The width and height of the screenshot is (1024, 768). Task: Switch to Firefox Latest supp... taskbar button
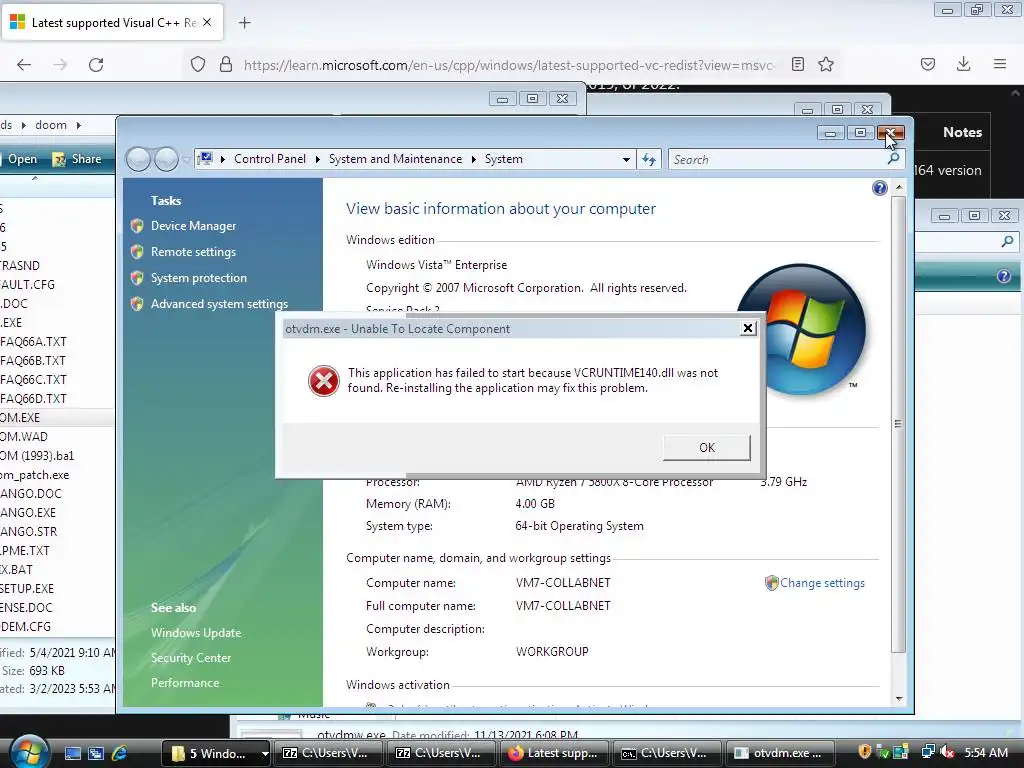click(553, 753)
